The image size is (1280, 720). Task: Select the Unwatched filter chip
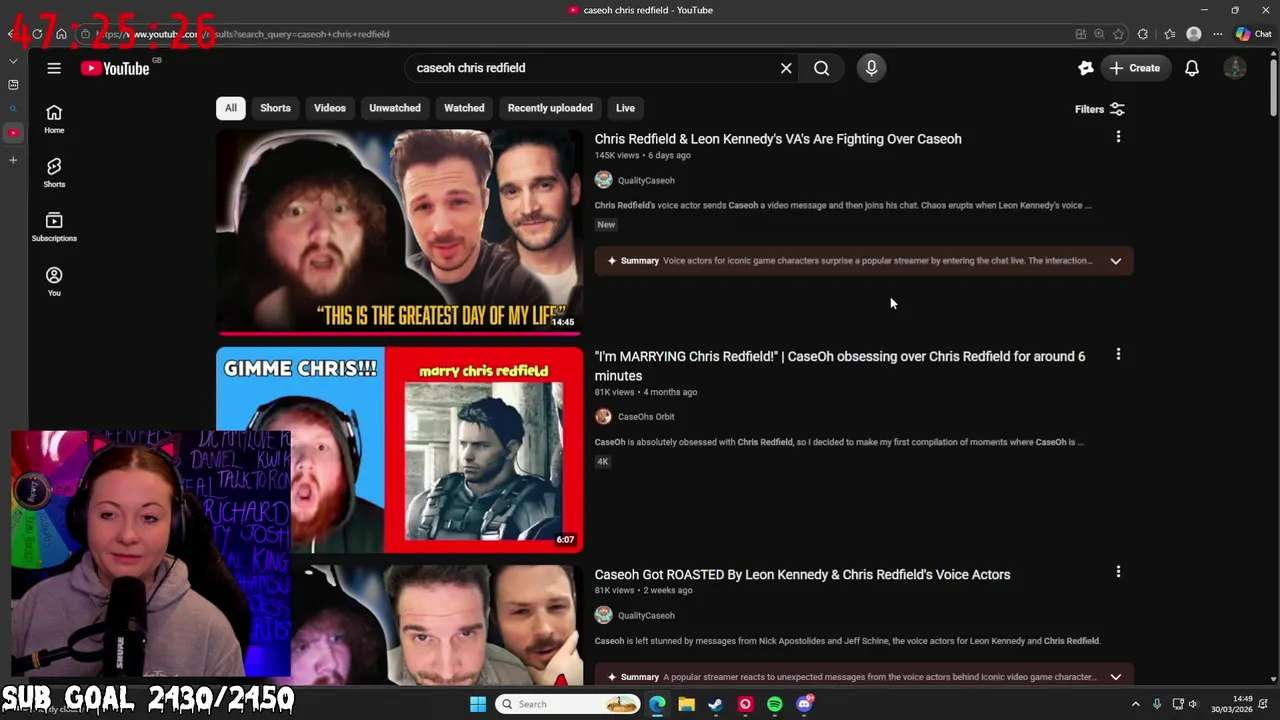(395, 108)
